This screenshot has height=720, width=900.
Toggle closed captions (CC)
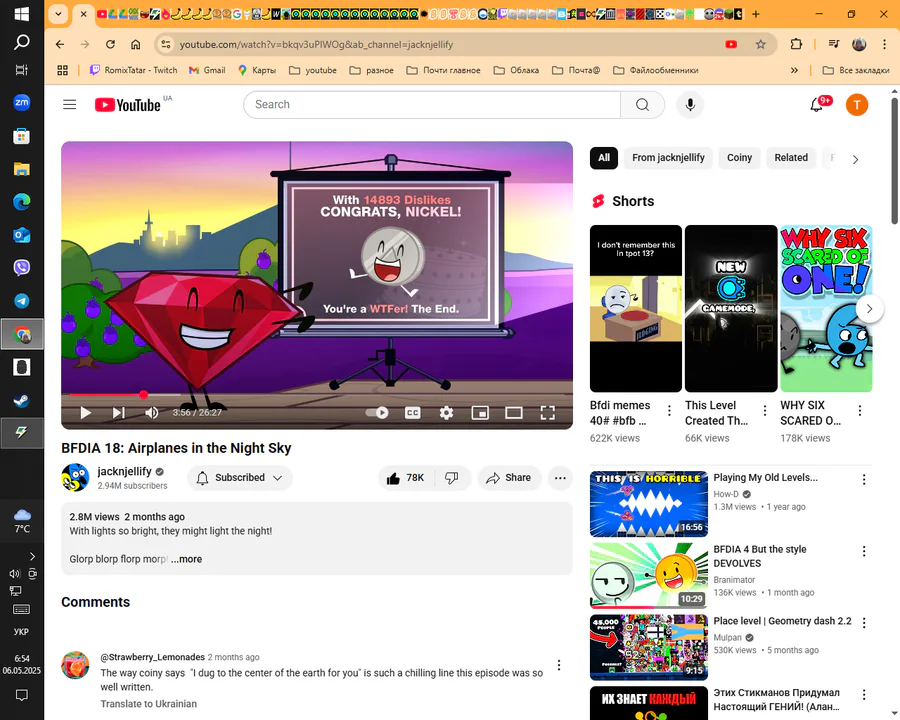[x=413, y=413]
